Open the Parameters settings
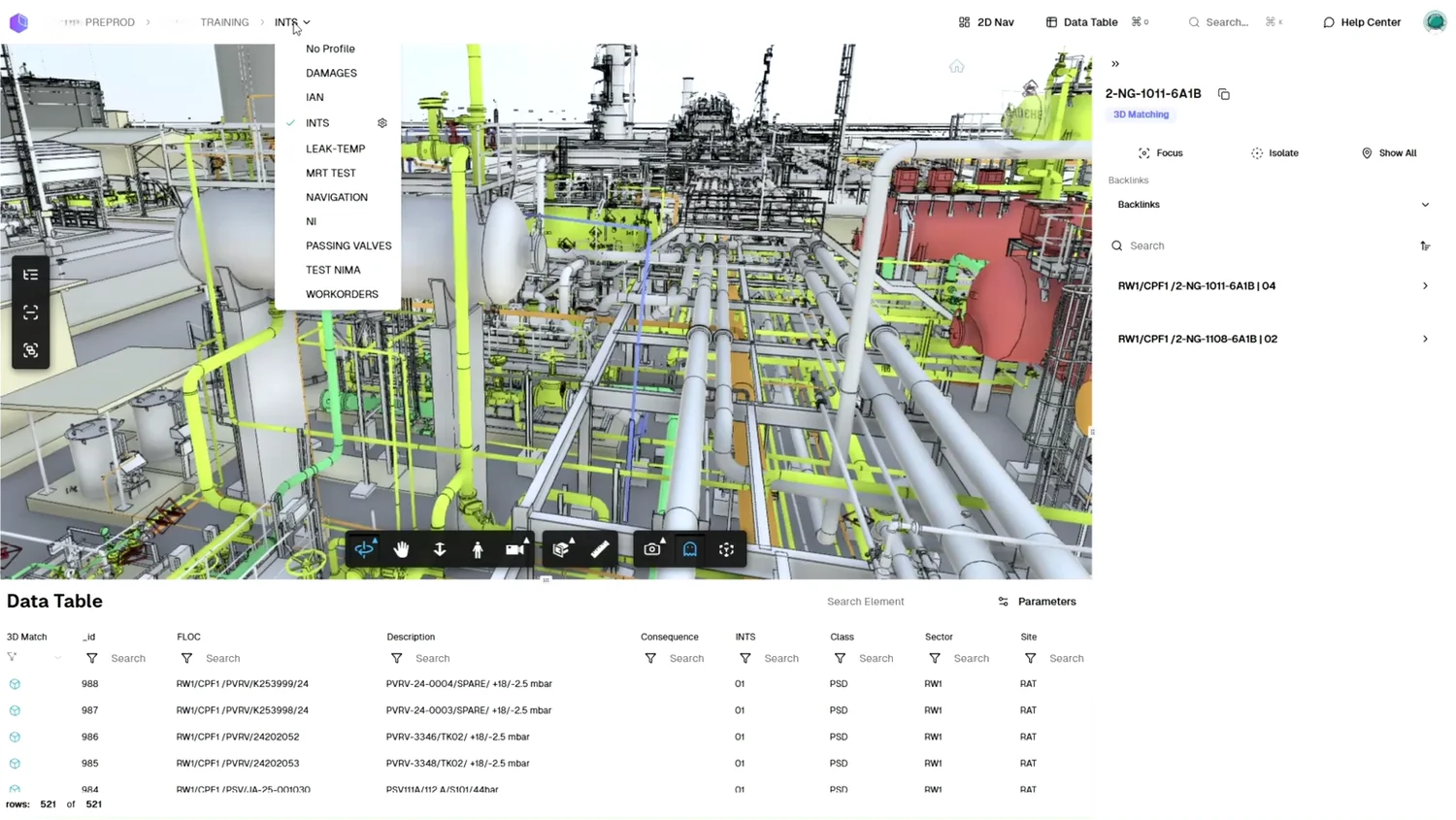This screenshot has height=820, width=1456. [x=1038, y=602]
